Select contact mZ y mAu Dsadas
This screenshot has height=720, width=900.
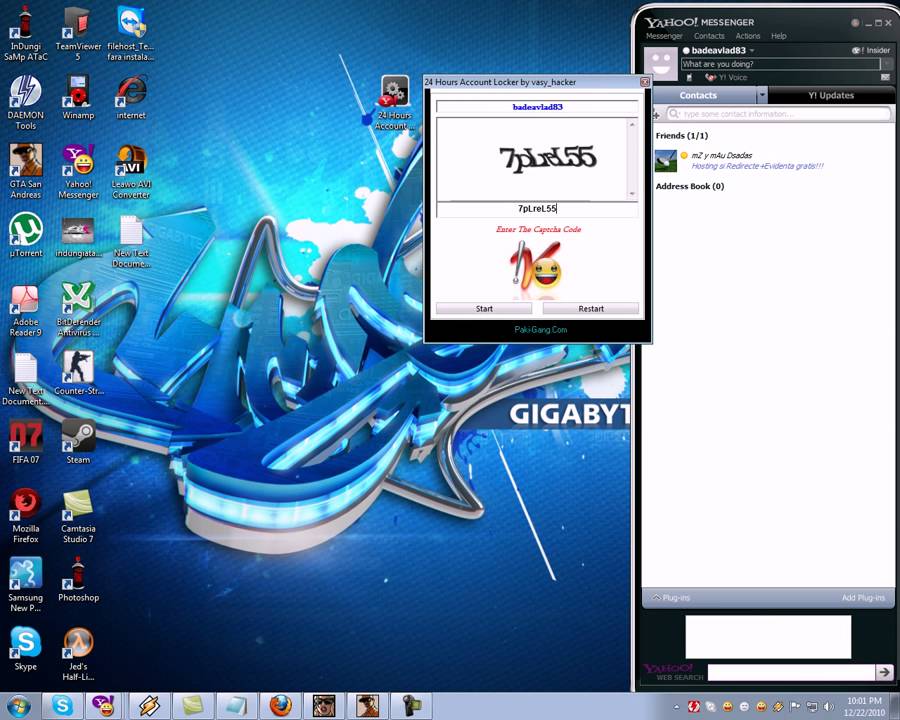(721, 155)
